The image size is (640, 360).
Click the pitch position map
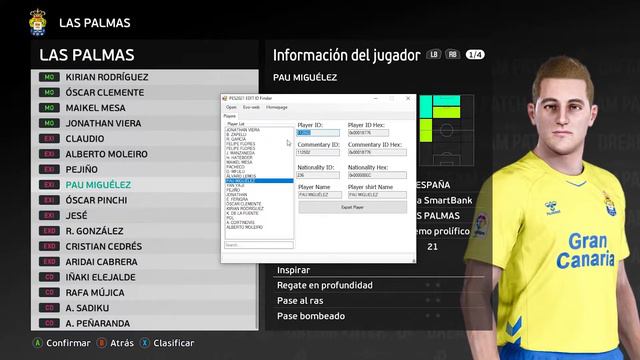point(447,130)
